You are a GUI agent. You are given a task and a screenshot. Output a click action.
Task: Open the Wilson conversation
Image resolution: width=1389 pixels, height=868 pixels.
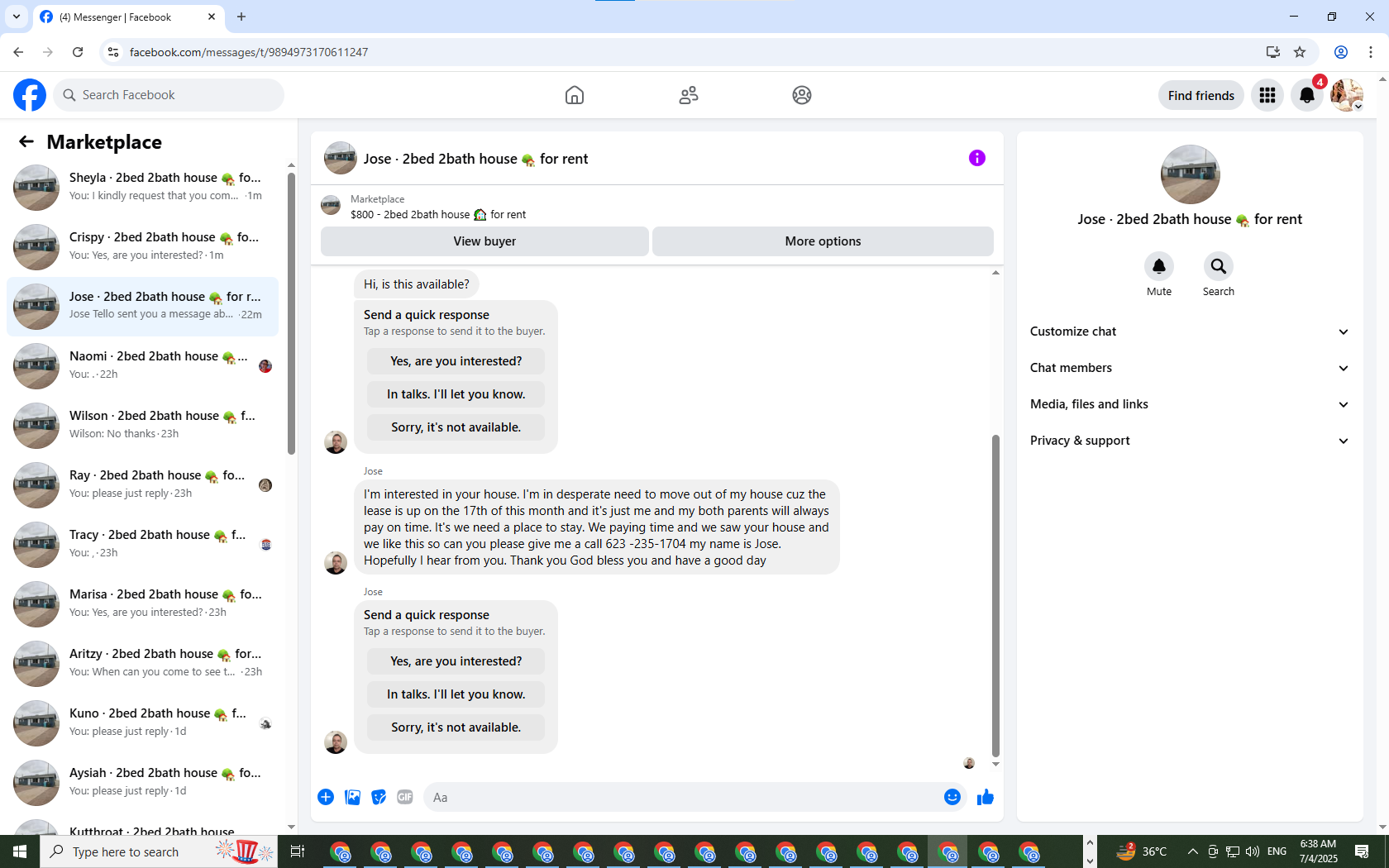point(143,426)
